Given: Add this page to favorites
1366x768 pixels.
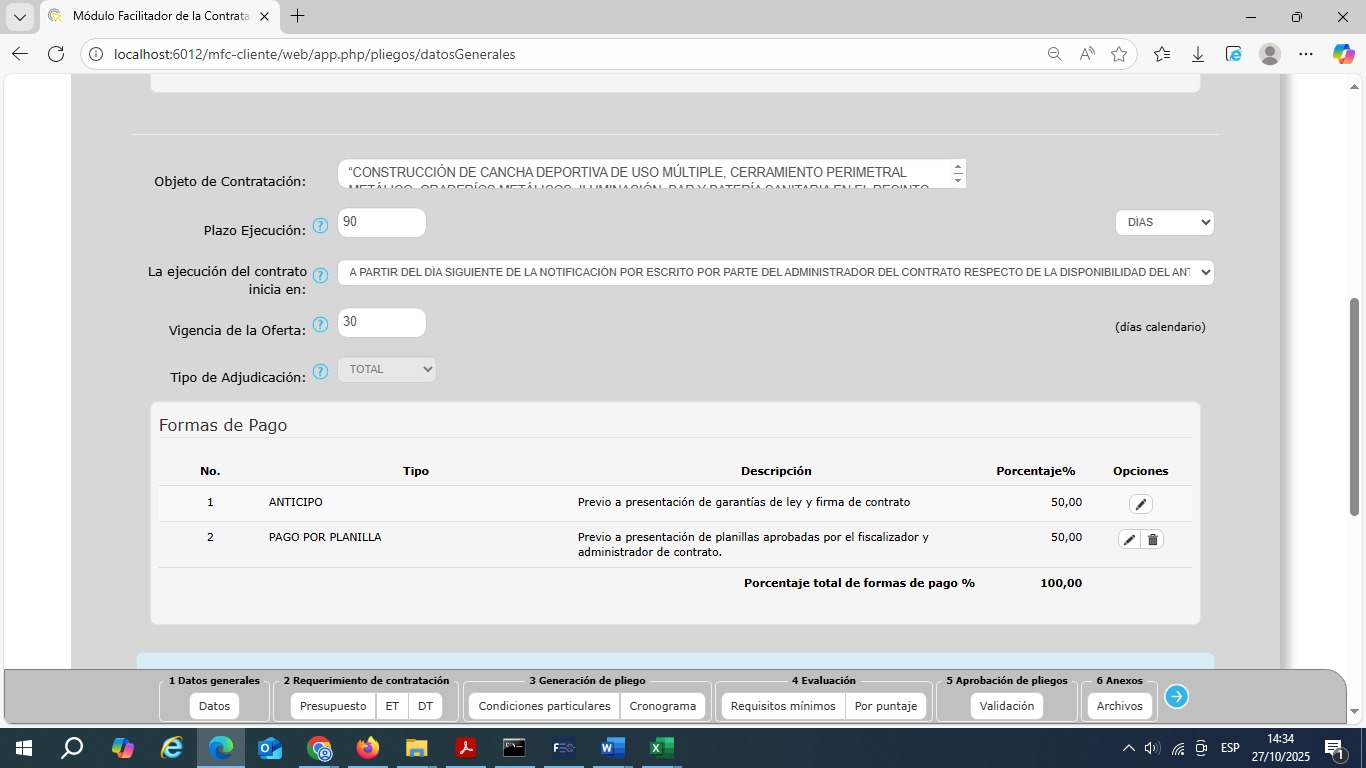Looking at the screenshot, I should click(1119, 54).
